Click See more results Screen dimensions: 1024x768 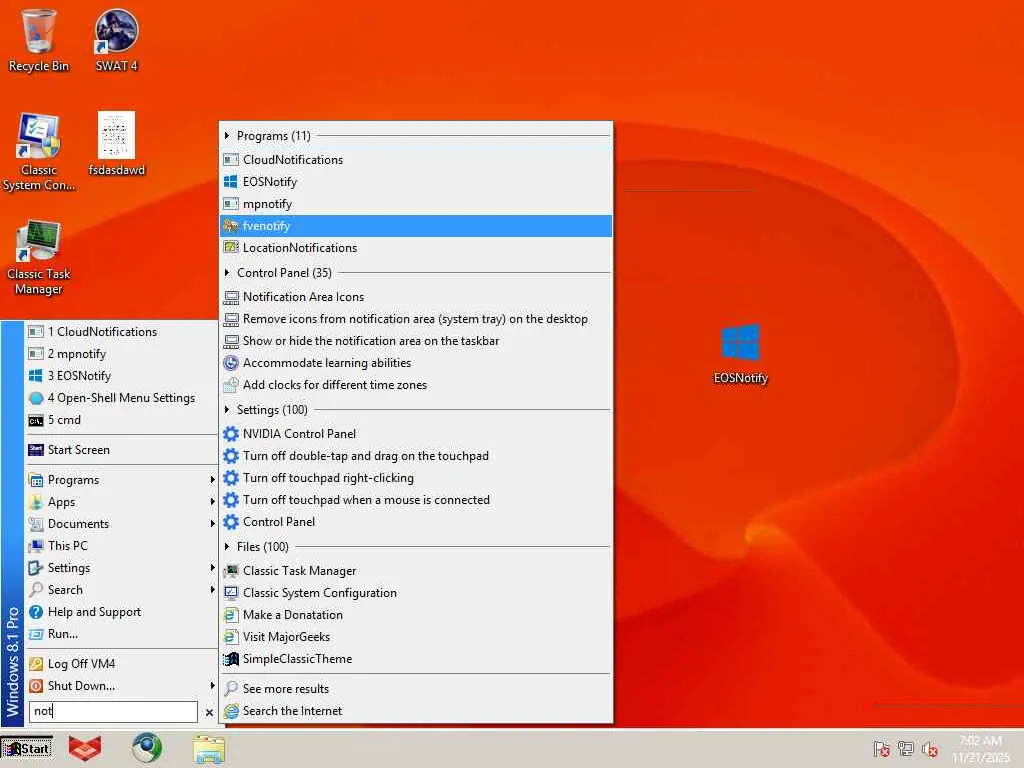tap(416, 689)
